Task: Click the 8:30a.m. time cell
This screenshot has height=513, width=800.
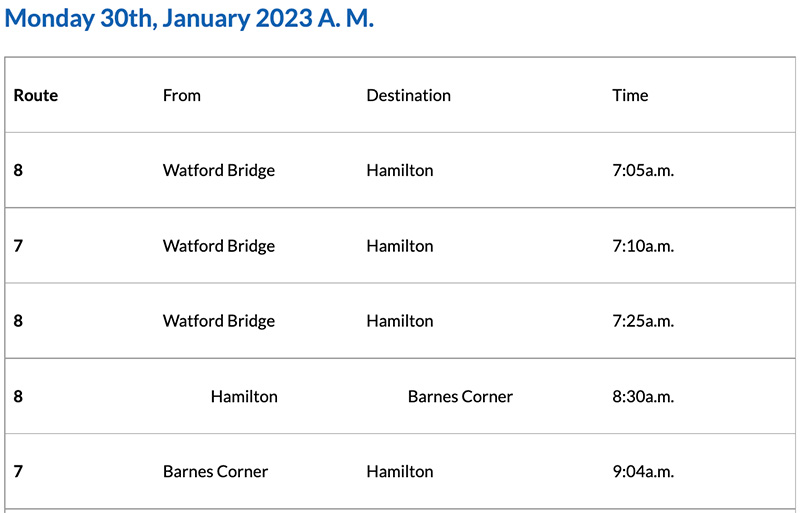Action: (x=643, y=397)
